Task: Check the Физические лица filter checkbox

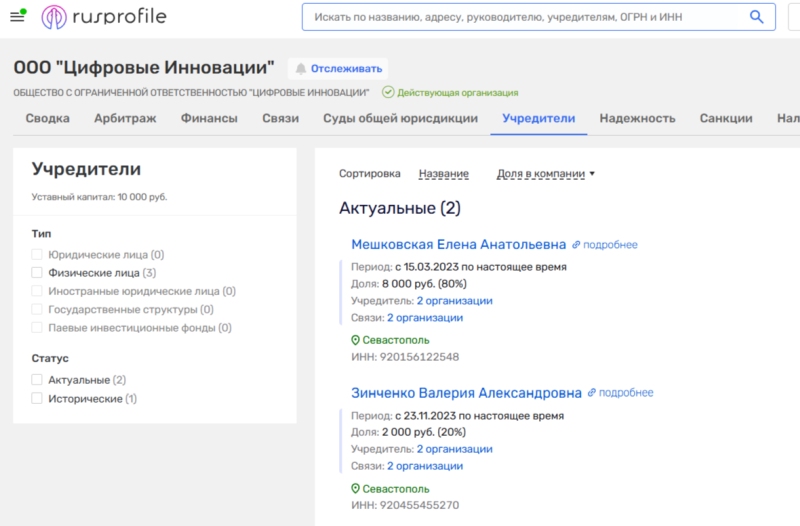Action: (37, 272)
